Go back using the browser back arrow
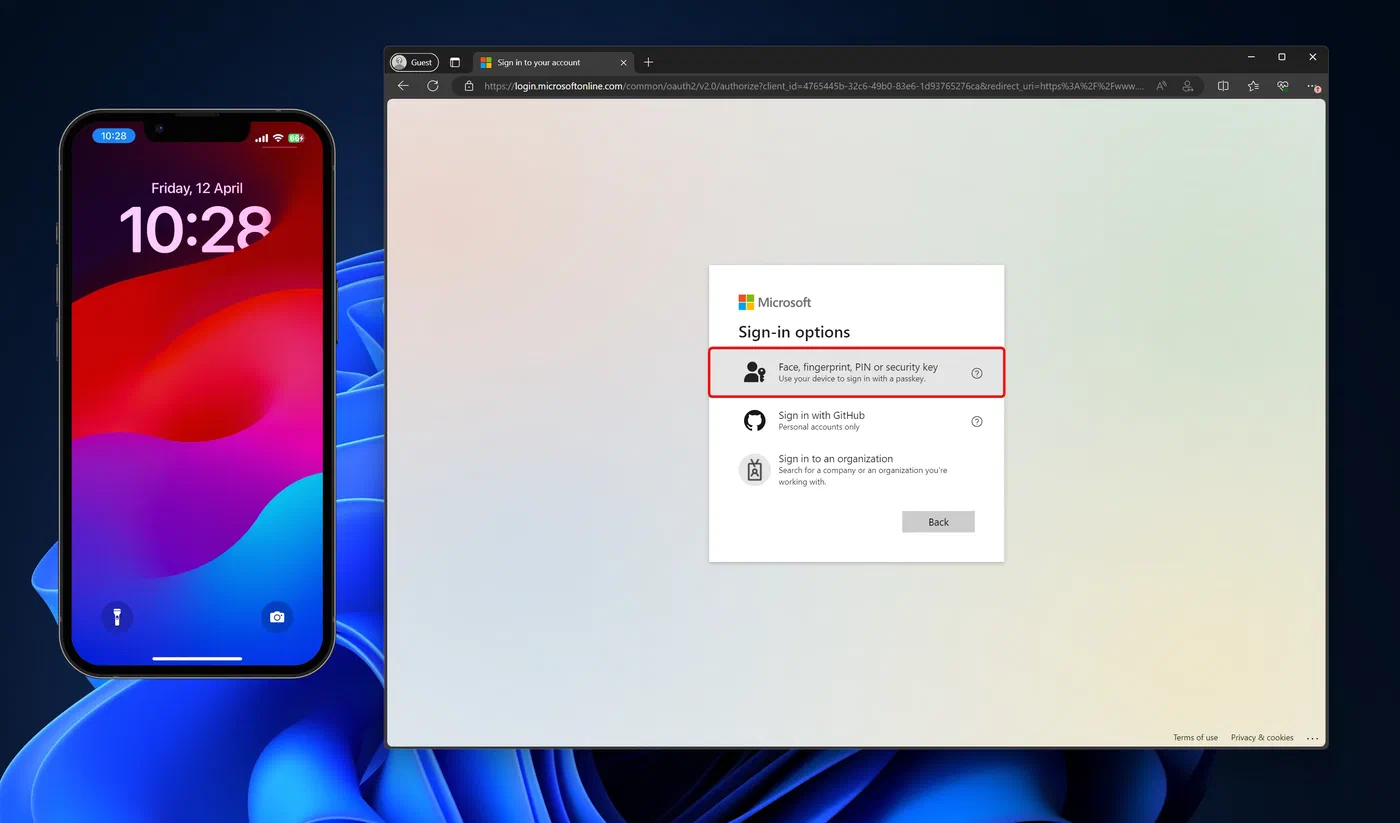 (403, 86)
